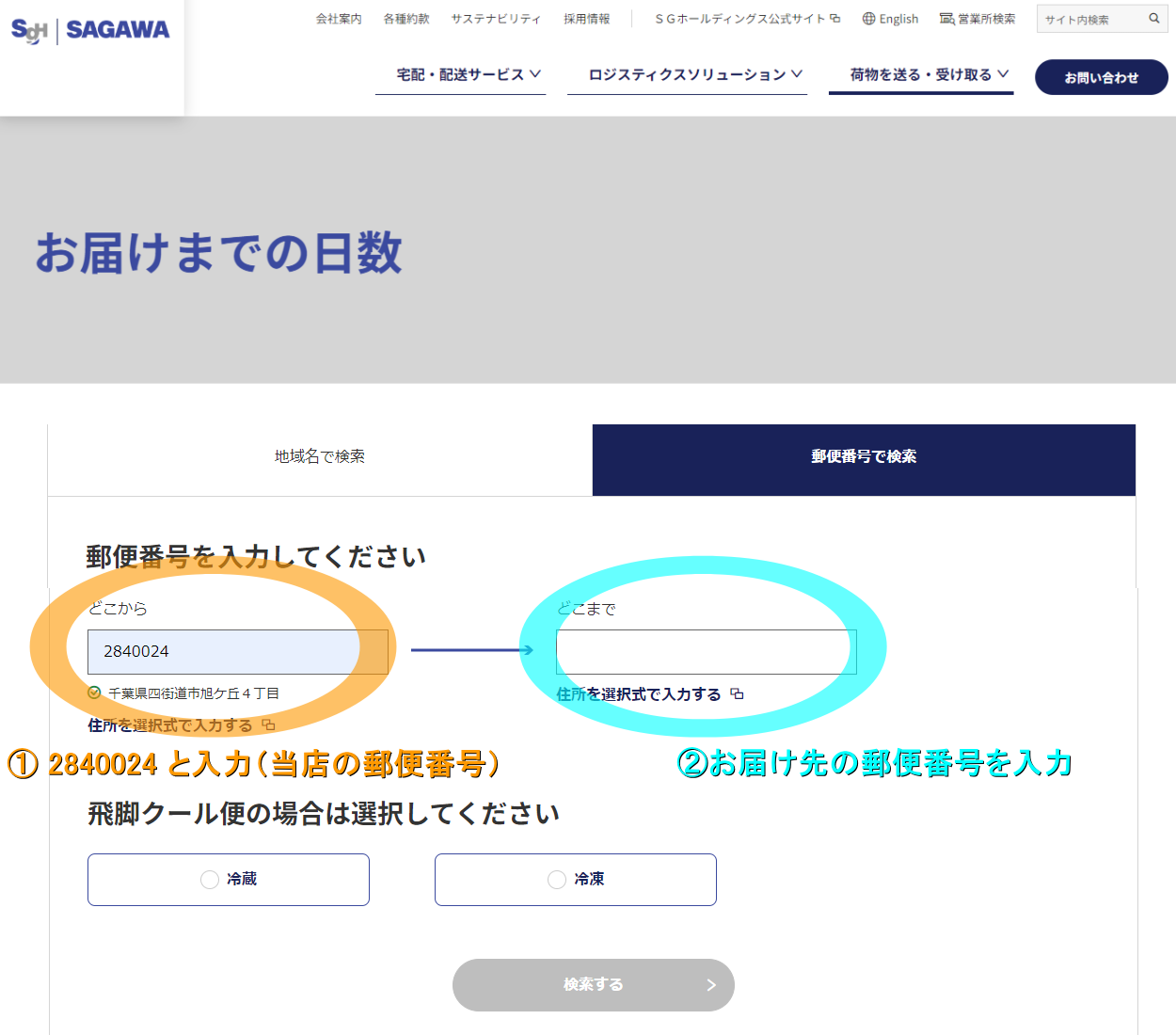Image resolution: width=1176 pixels, height=1035 pixels.
Task: Click the search magnifier icon
Action: 1154,19
